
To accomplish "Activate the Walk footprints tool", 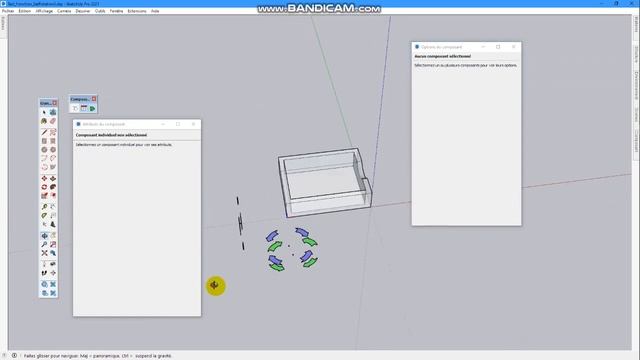I will (x=44, y=273).
